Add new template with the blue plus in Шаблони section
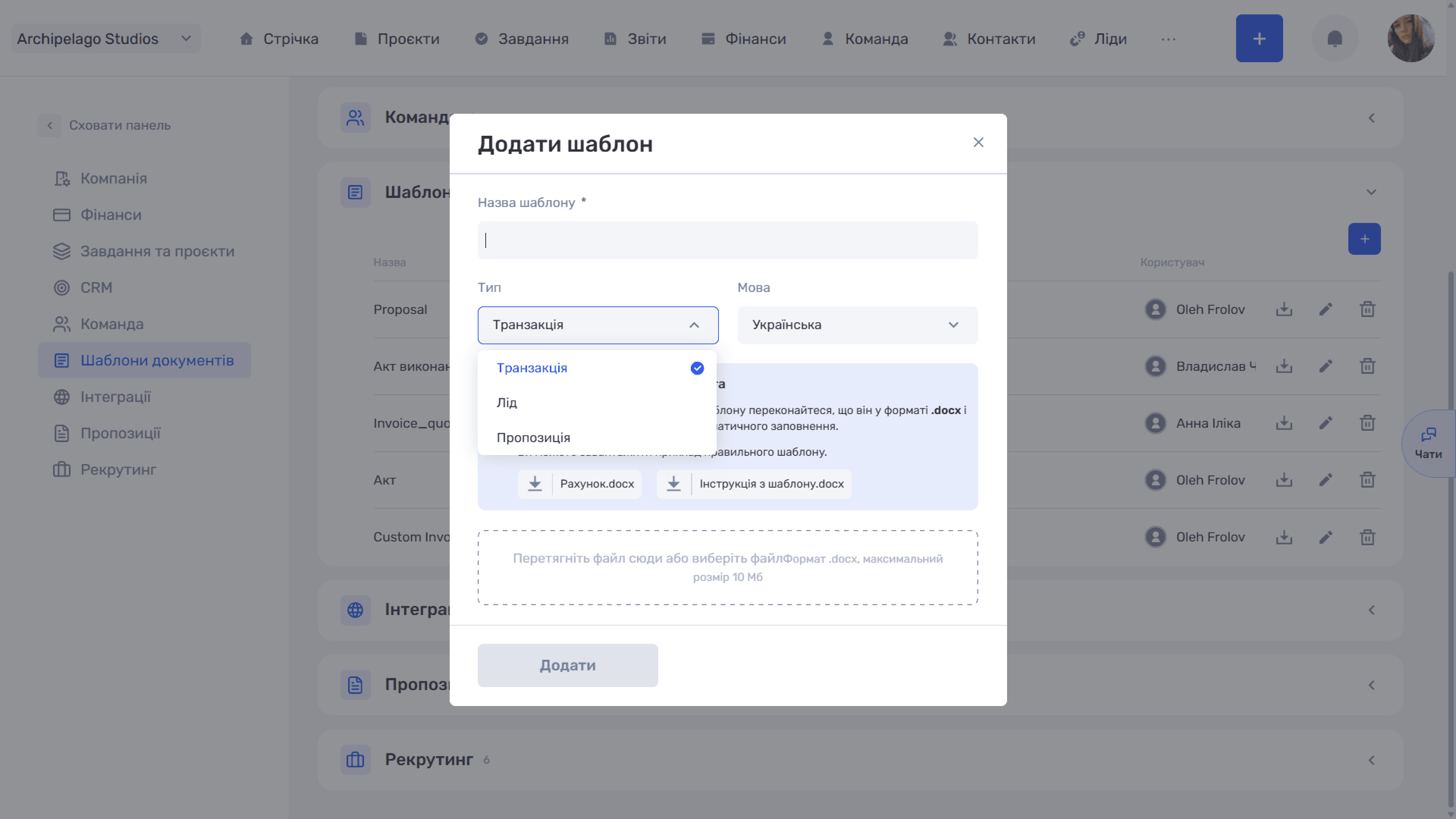 (x=1364, y=239)
